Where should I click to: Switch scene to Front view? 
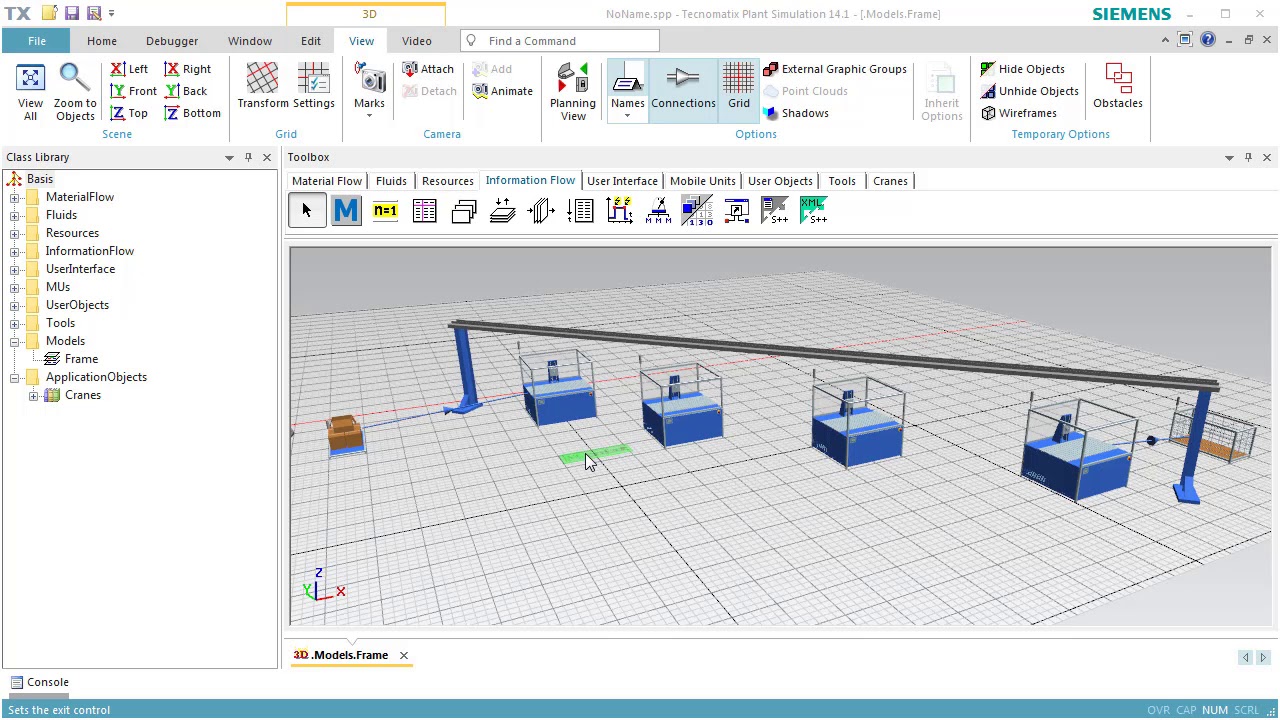pyautogui.click(x=133, y=91)
